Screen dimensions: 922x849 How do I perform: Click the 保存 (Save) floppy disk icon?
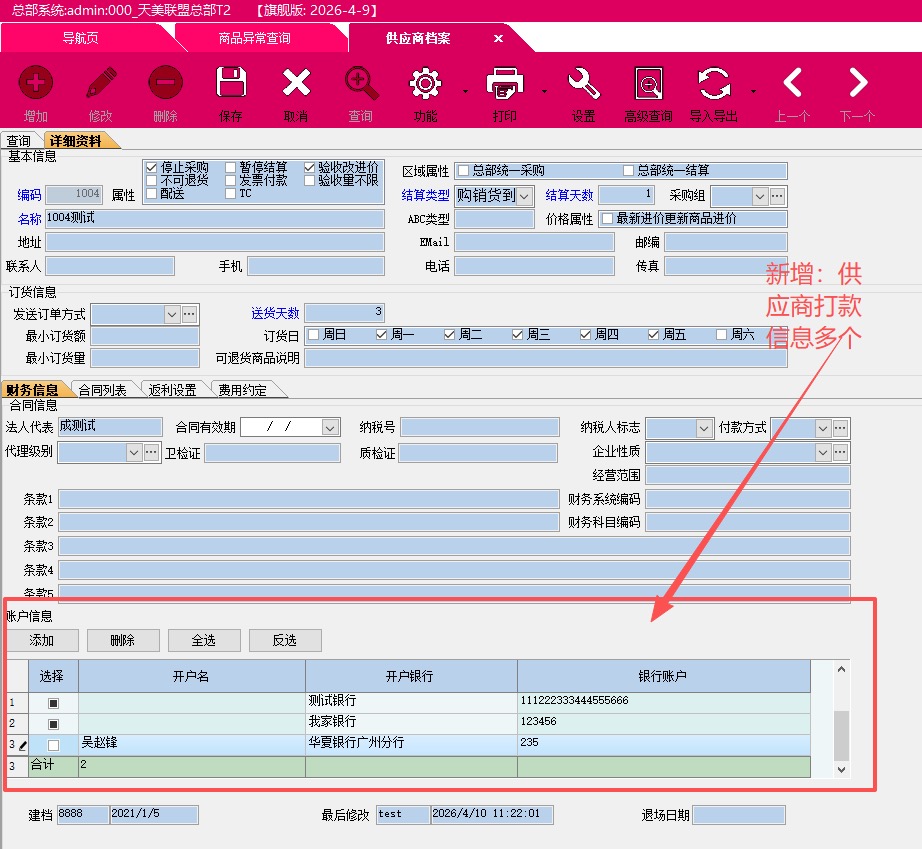click(x=231, y=84)
